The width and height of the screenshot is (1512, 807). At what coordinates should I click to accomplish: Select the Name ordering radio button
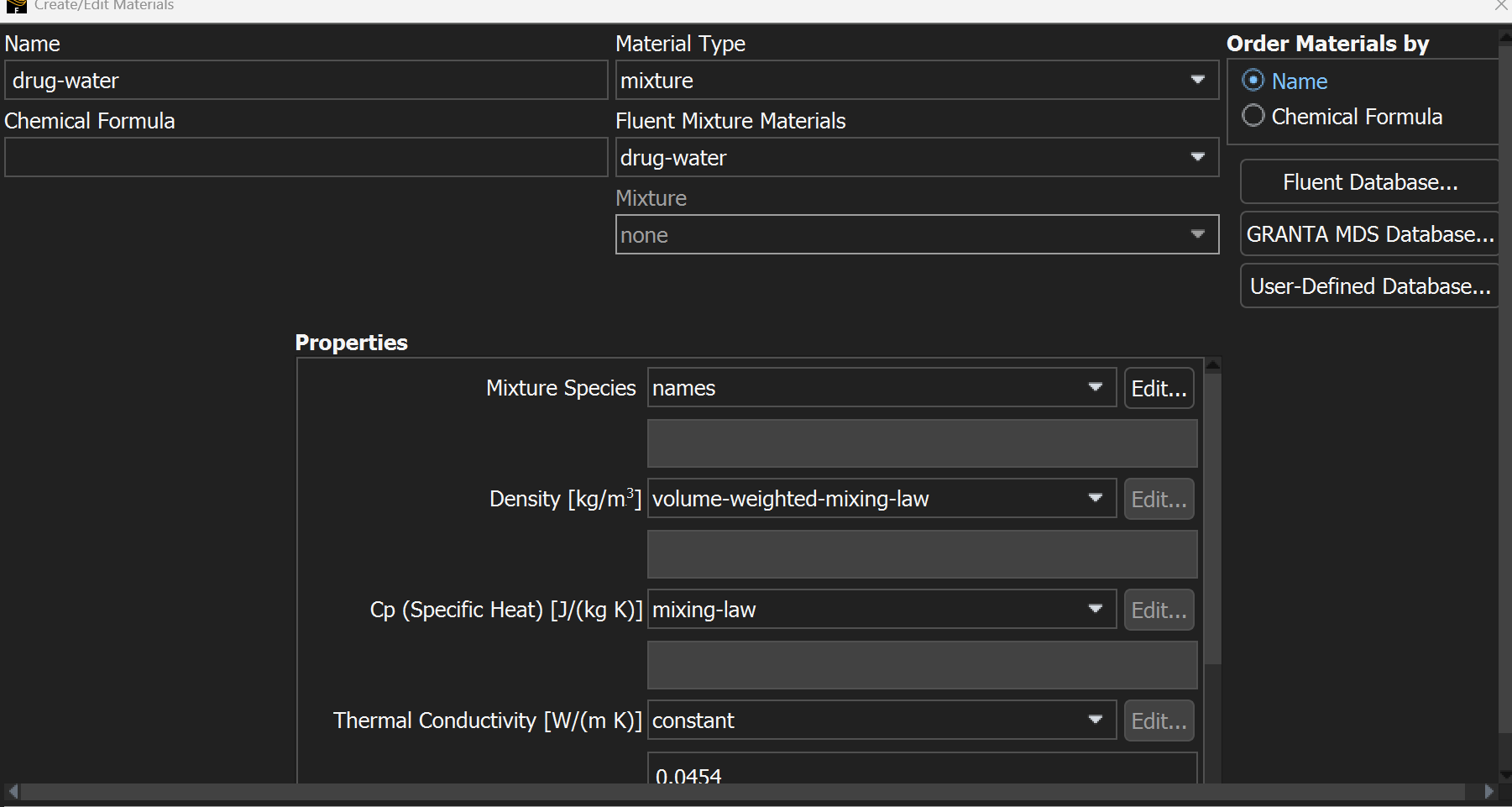1253,81
